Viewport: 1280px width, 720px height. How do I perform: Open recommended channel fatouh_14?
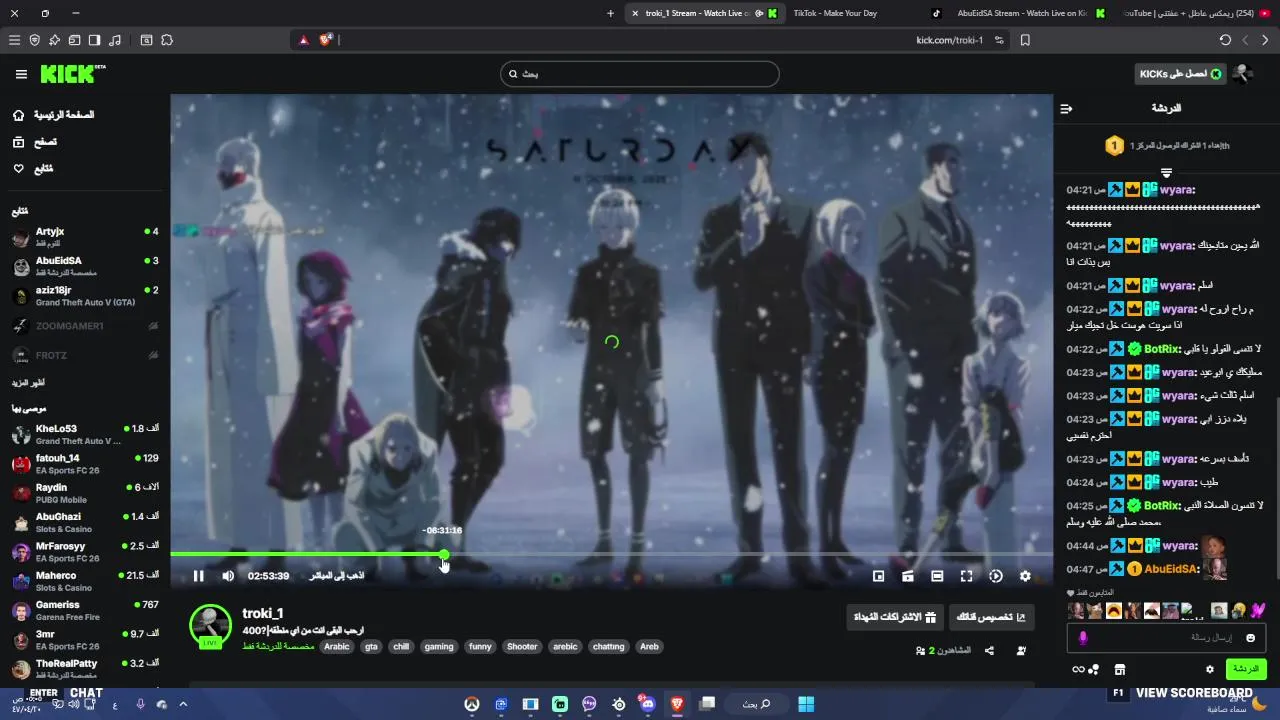(x=85, y=464)
